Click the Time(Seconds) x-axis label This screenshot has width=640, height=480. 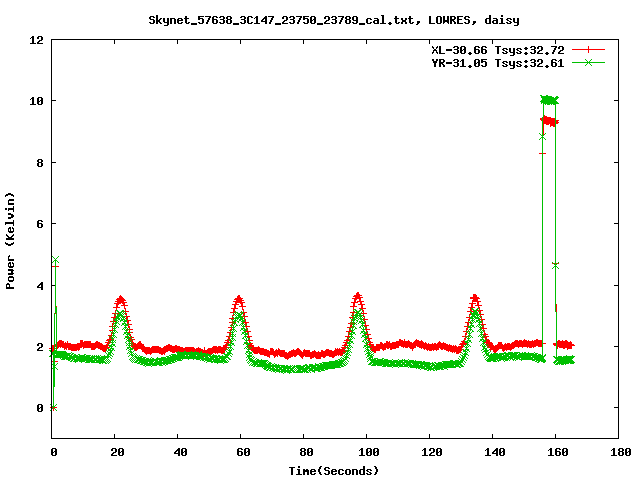335,470
